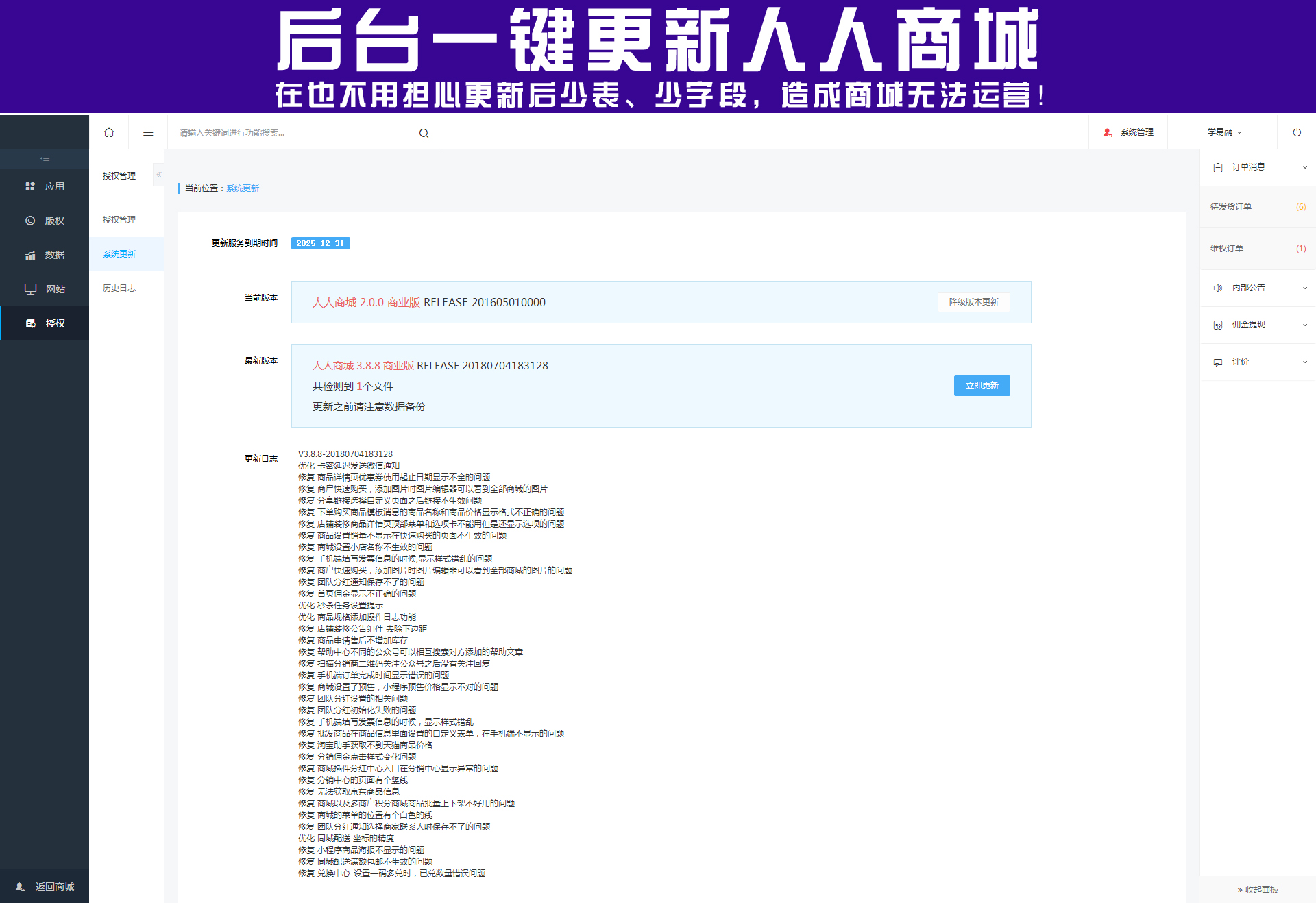Expand the 订单消息 panel chevron

click(1305, 167)
